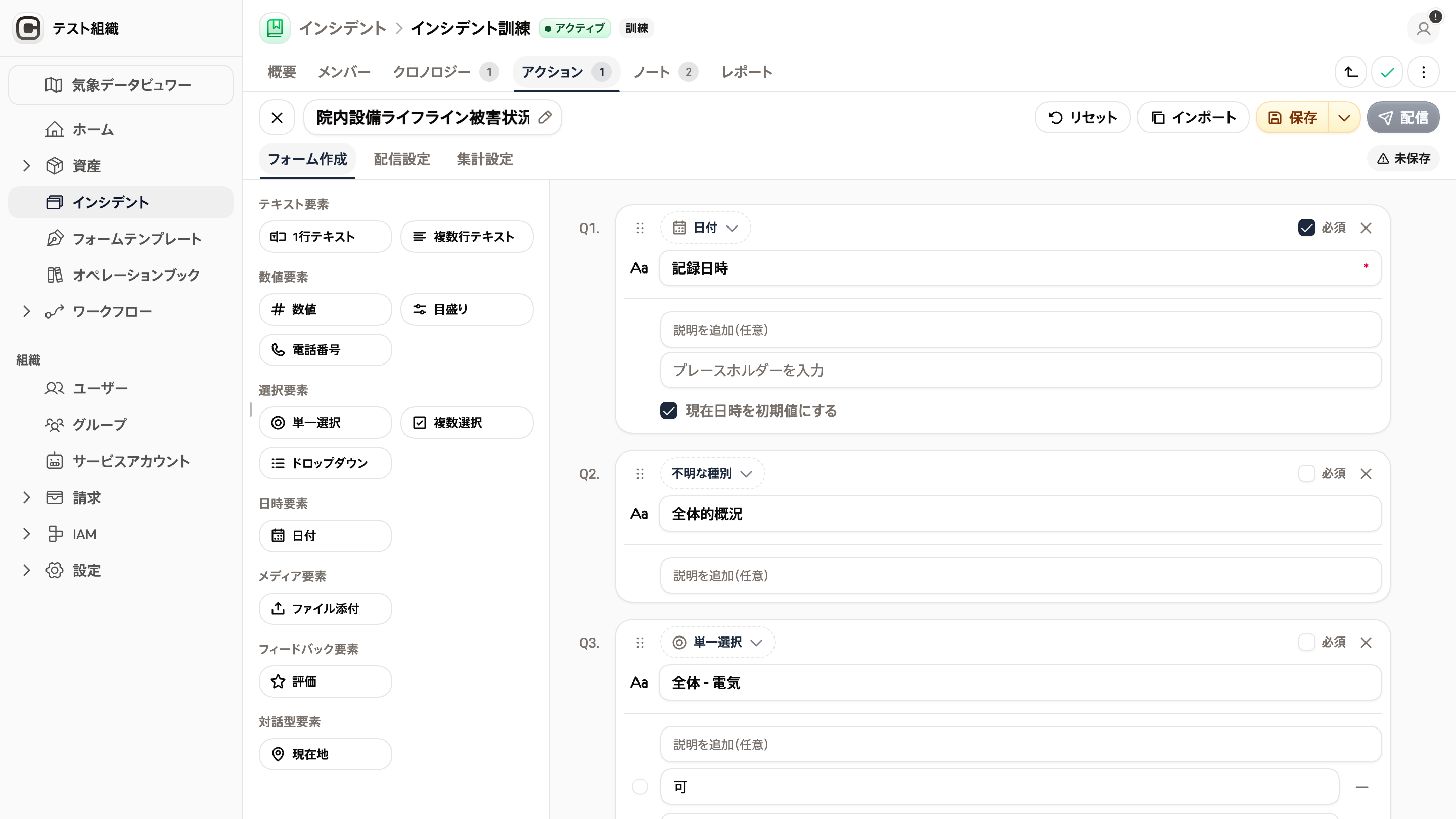
Task: Click the drag handle of question Q1
Action: tap(640, 228)
